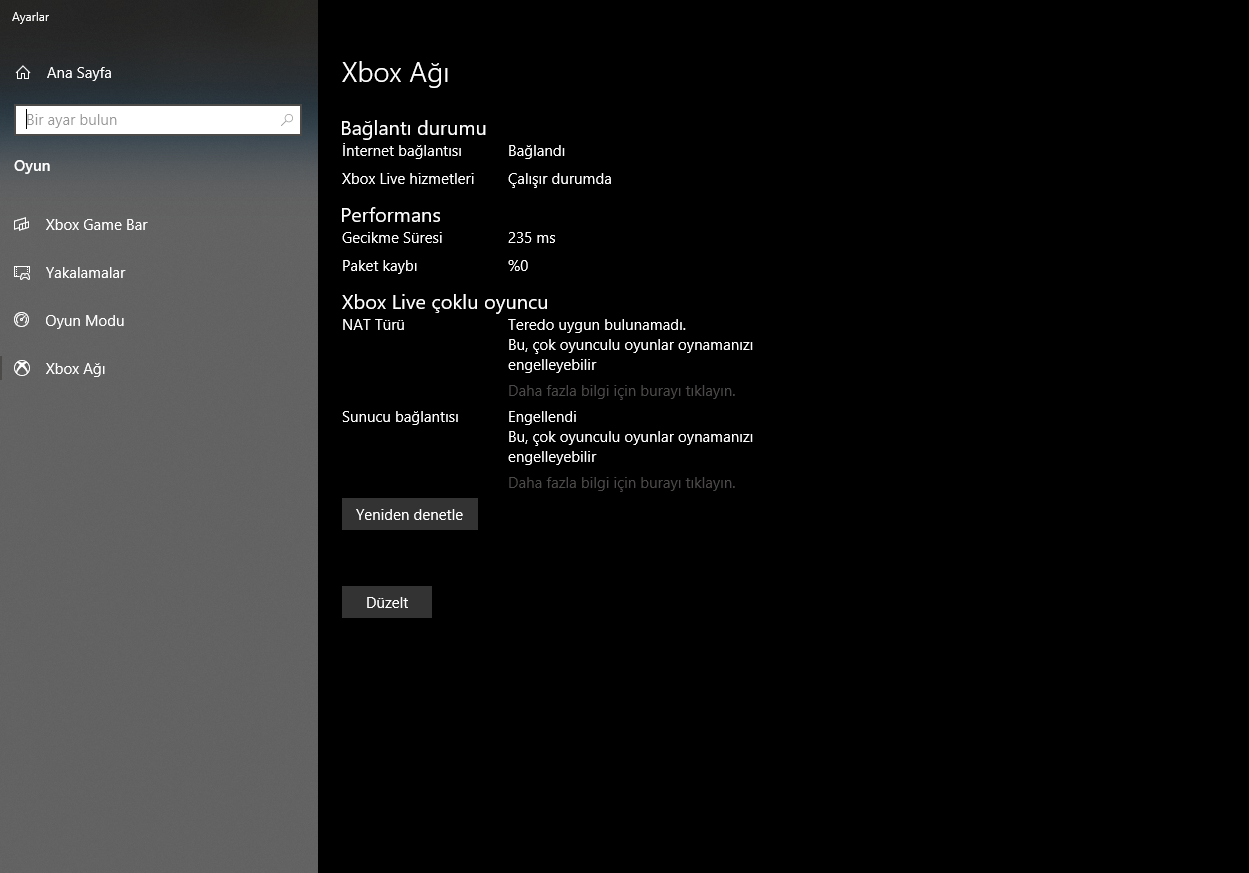
Task: Click the Yakalamalar captures icon
Action: (22, 273)
